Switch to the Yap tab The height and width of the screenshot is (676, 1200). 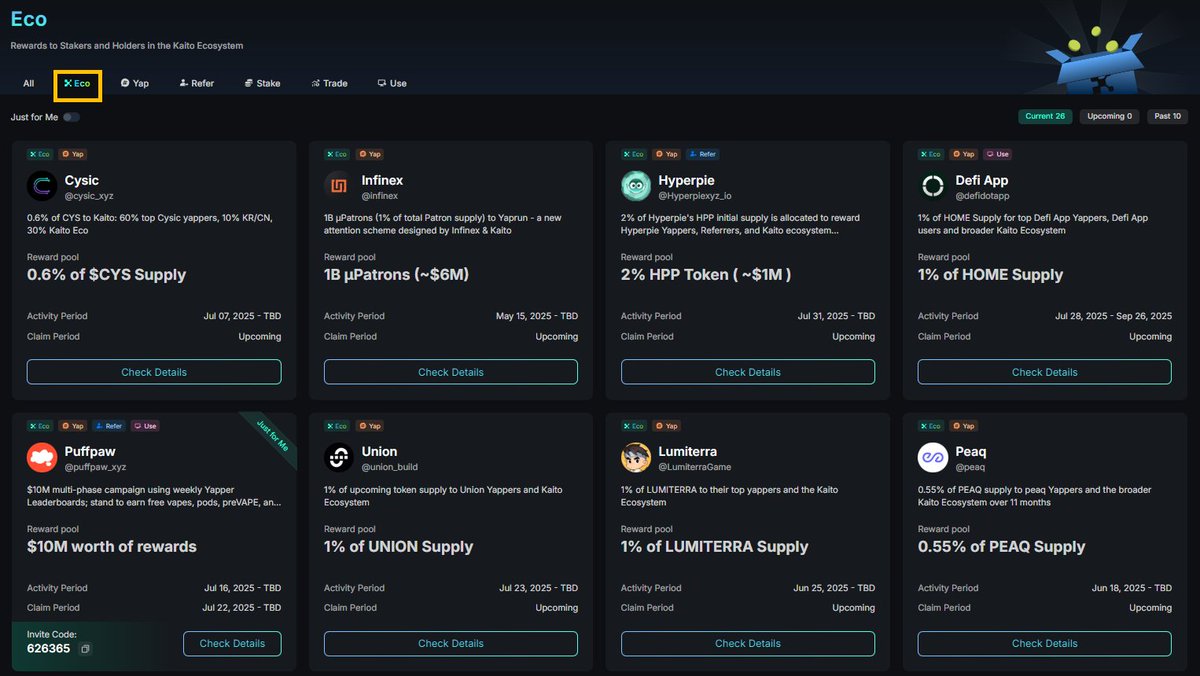point(134,83)
